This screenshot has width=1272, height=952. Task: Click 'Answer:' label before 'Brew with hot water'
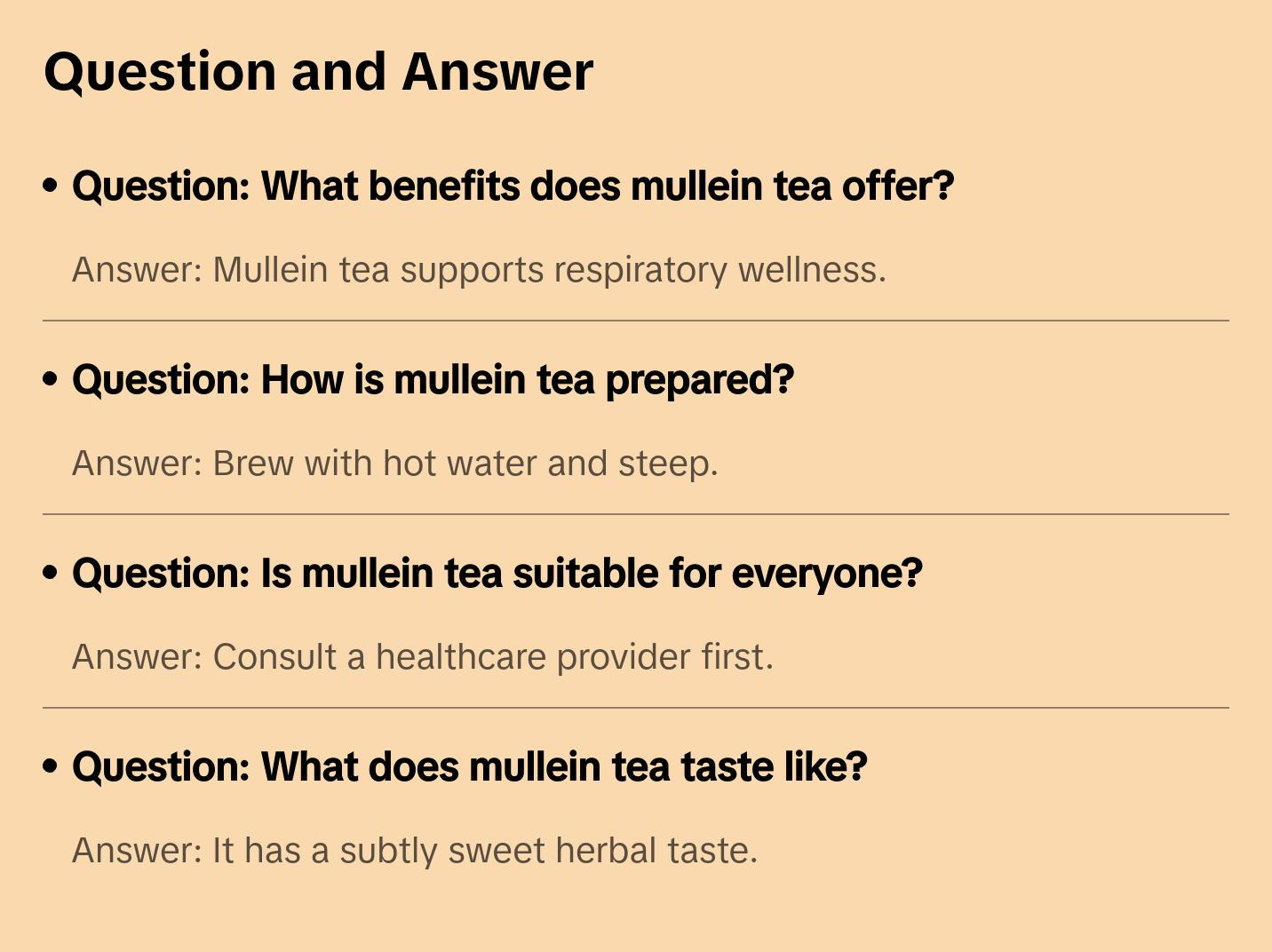pyautogui.click(x=138, y=464)
